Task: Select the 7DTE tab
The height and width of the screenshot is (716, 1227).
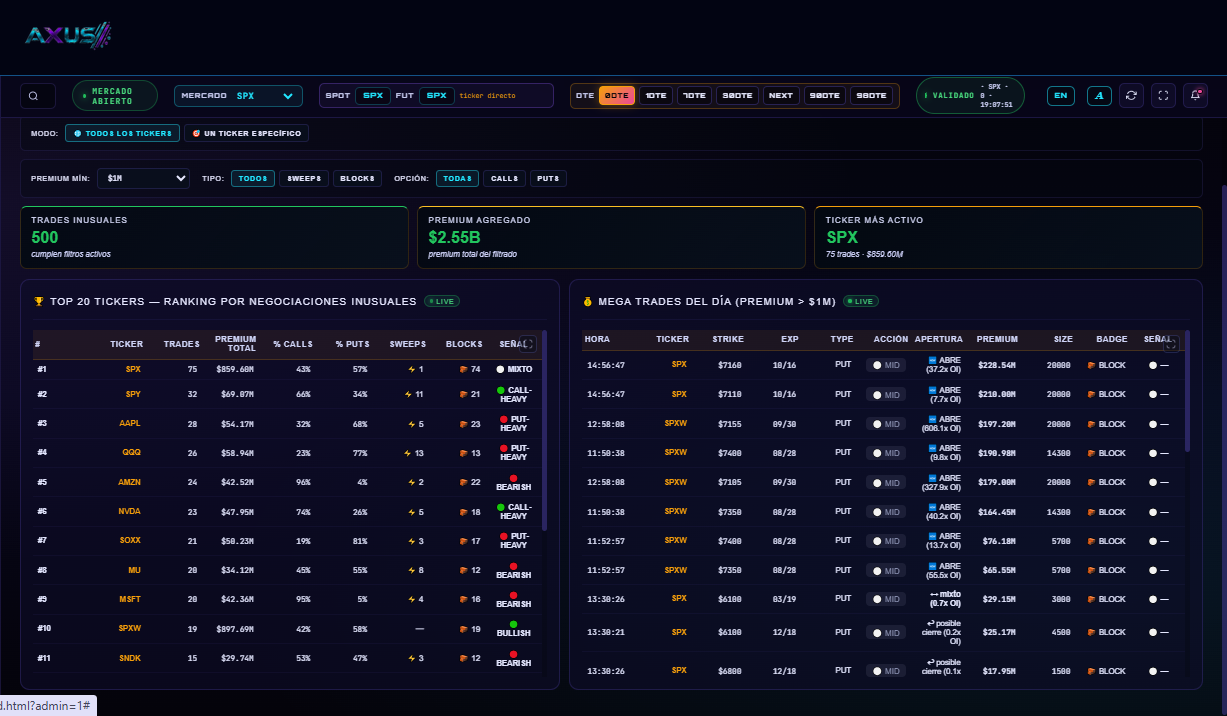Action: click(694, 96)
